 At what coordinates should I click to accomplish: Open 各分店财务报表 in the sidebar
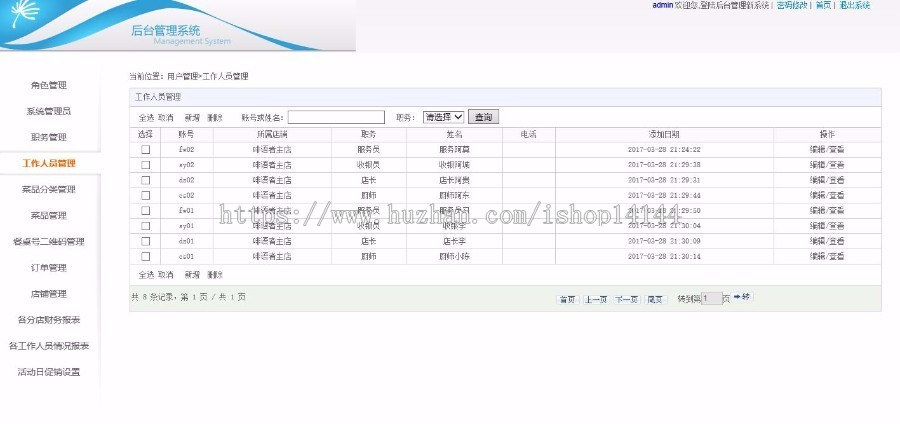tap(49, 320)
